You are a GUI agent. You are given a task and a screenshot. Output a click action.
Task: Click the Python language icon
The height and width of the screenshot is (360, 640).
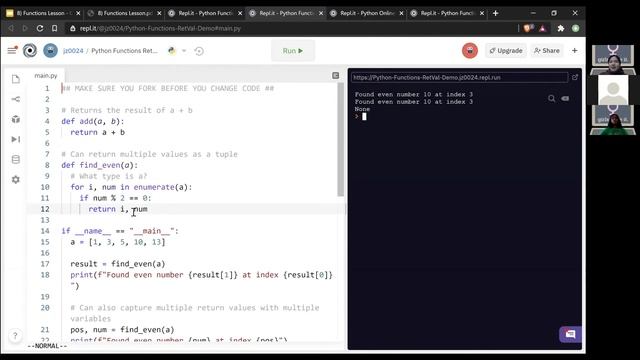pyautogui.click(x=172, y=51)
